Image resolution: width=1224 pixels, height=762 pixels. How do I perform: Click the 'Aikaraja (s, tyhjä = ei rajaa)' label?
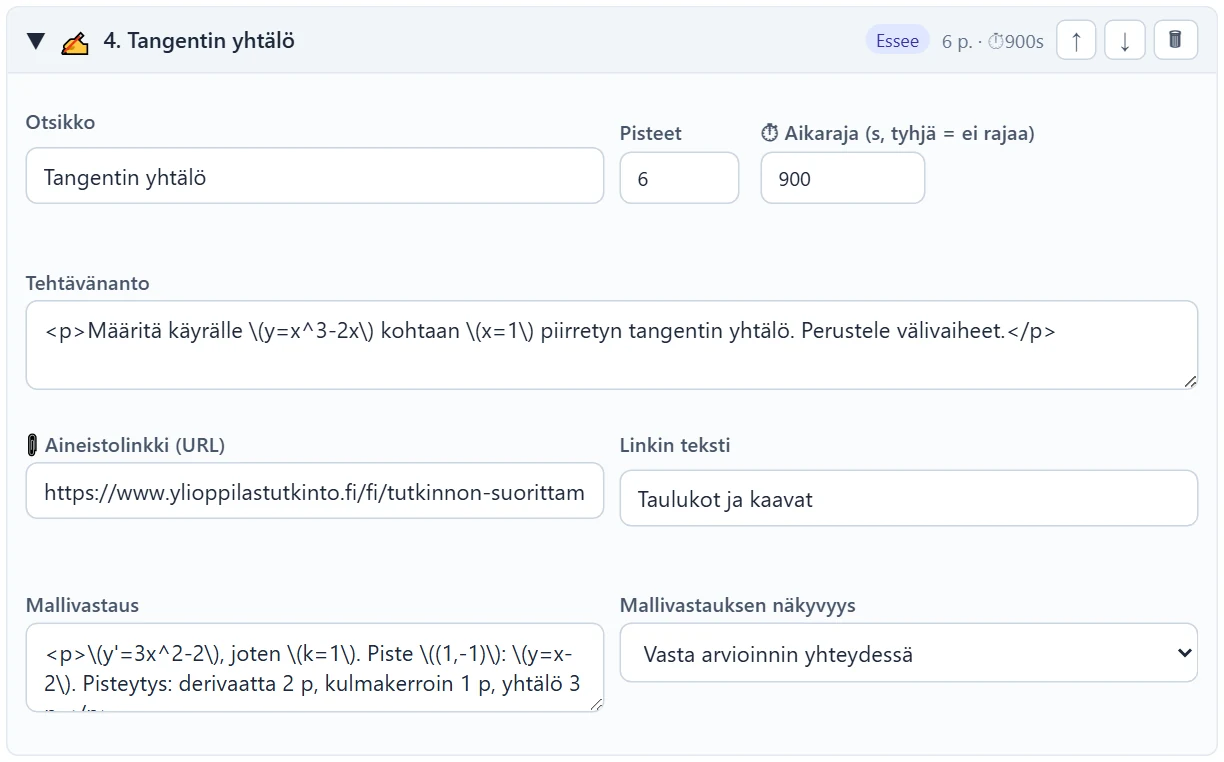(x=898, y=133)
